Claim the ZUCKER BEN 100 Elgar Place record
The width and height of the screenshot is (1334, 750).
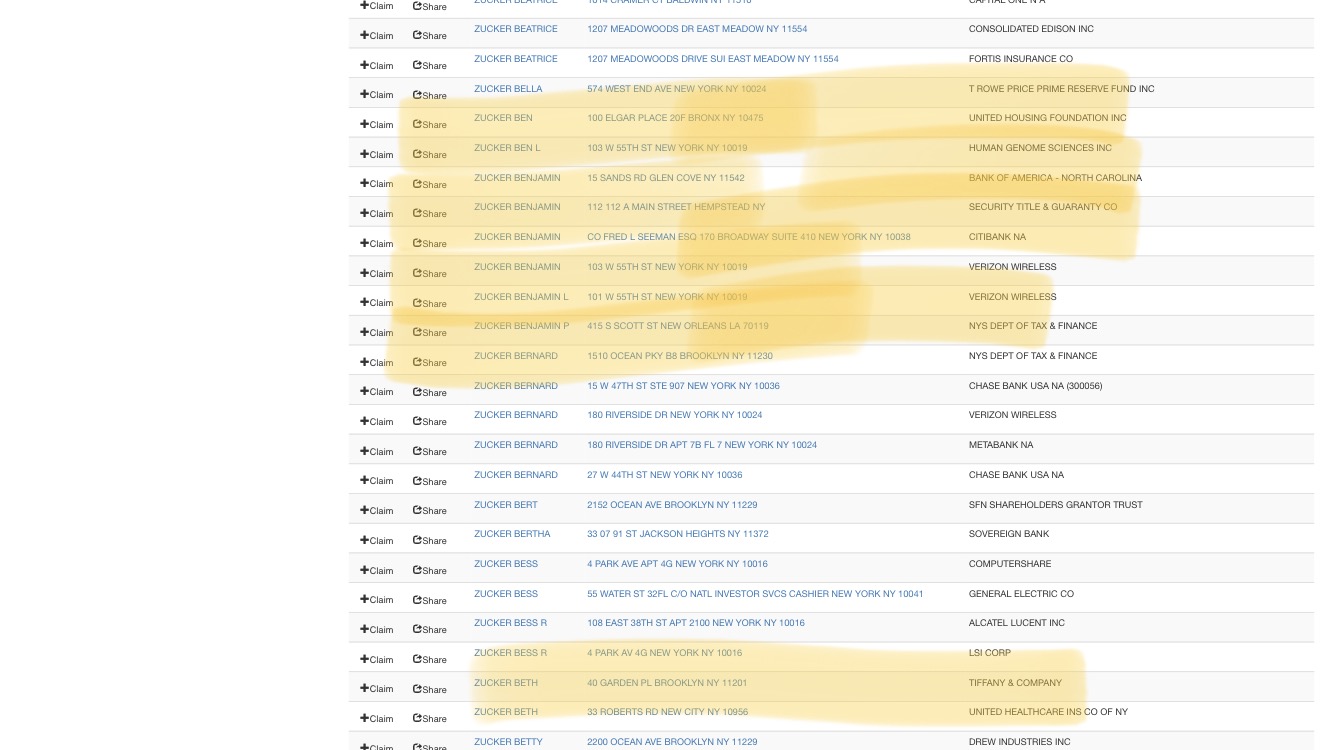coord(377,124)
